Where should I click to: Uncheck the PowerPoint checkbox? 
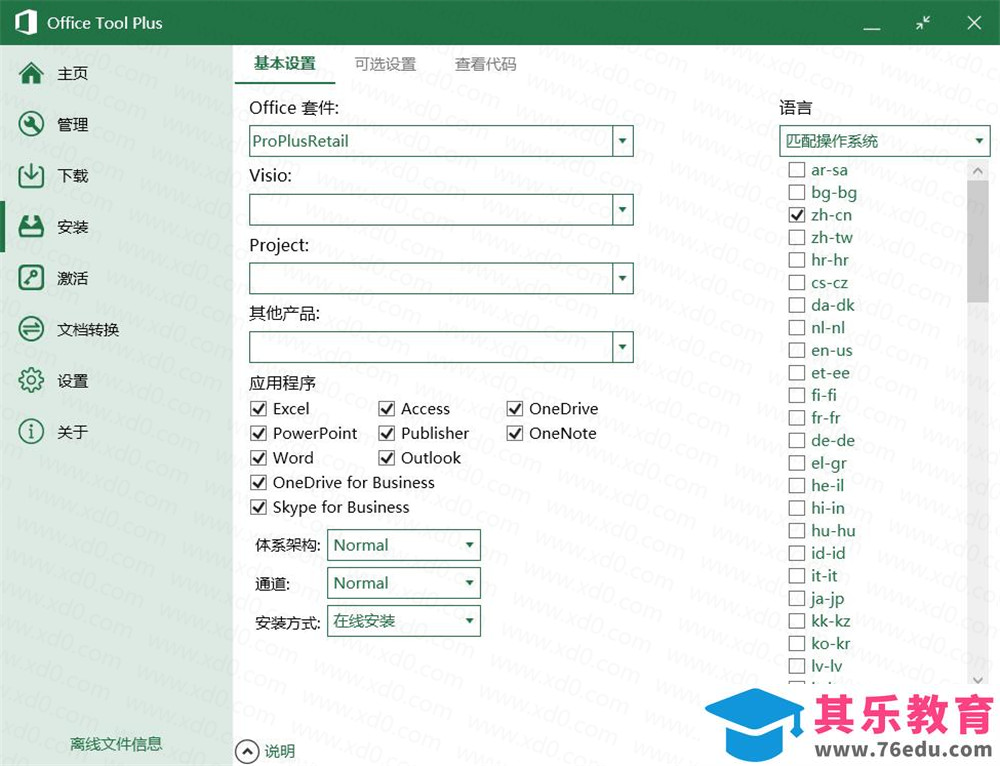point(258,434)
